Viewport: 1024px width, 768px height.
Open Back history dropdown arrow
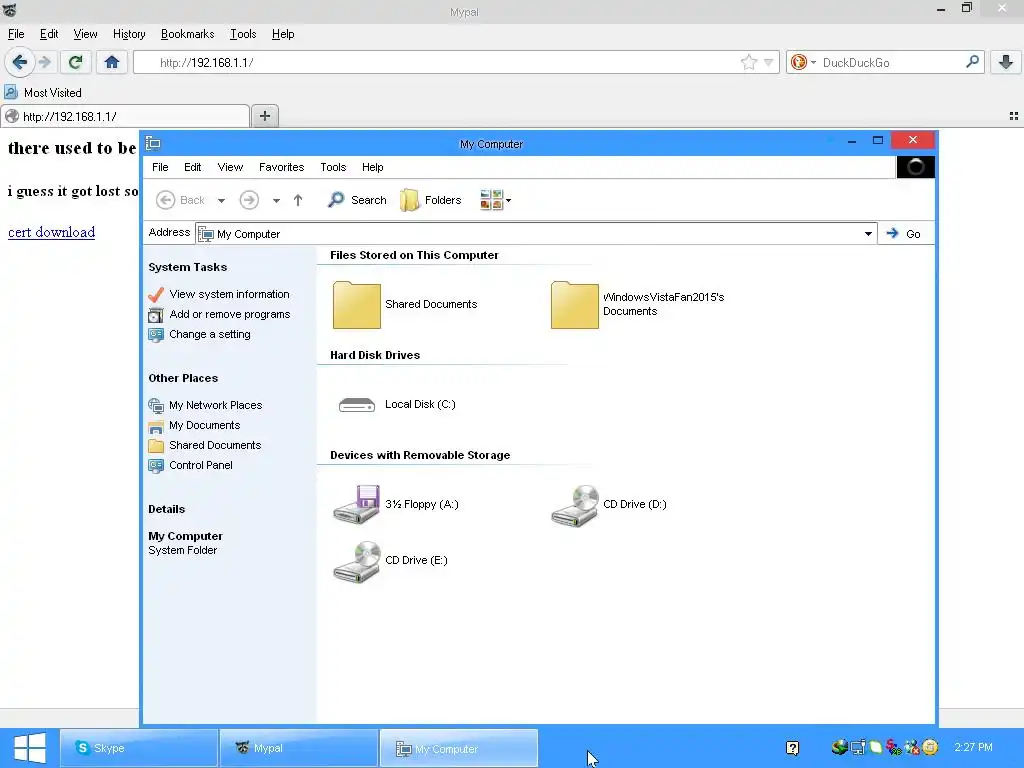point(221,200)
